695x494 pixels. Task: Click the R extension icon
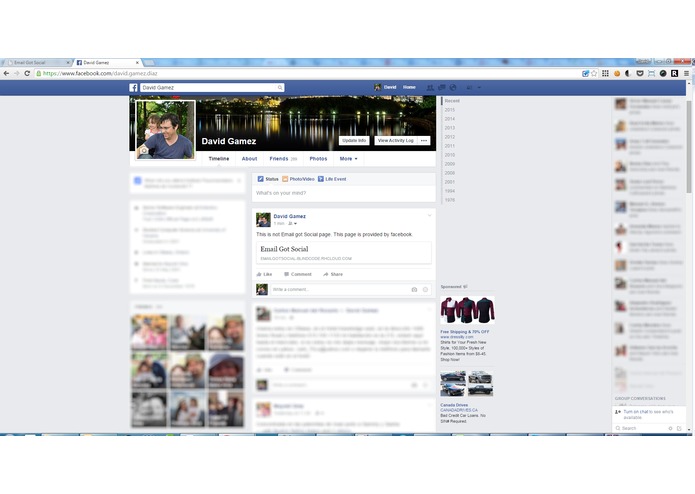[674, 74]
